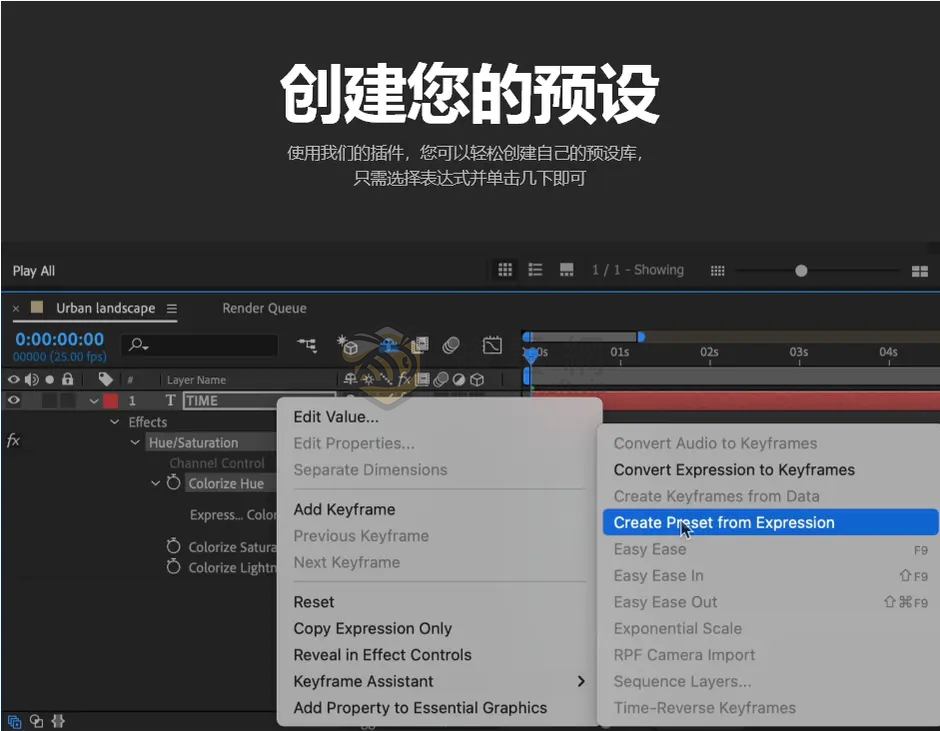Click the Audio speaker column header
The width and height of the screenshot is (940, 731).
(31, 379)
